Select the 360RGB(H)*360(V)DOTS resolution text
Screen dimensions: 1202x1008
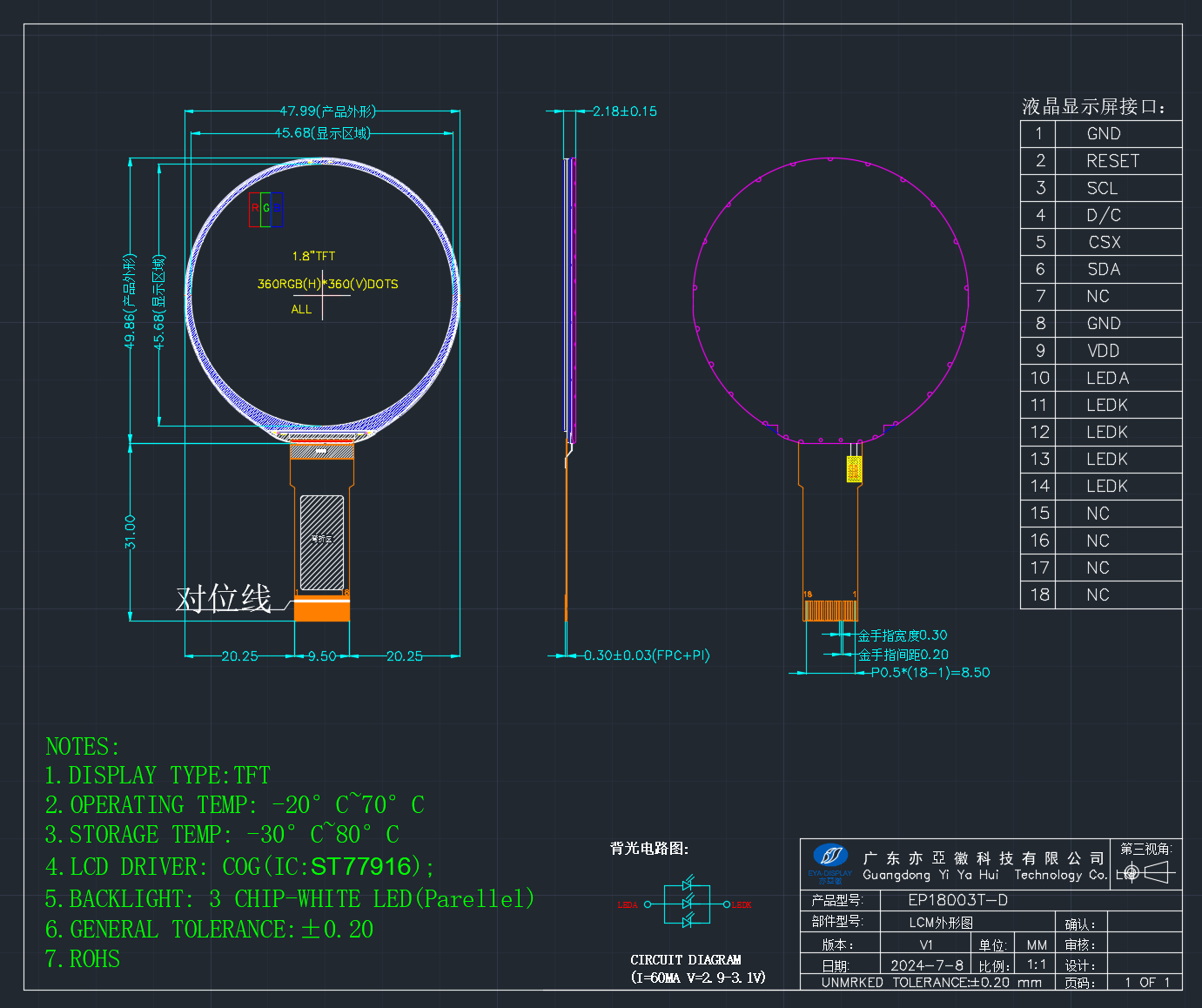click(x=327, y=284)
